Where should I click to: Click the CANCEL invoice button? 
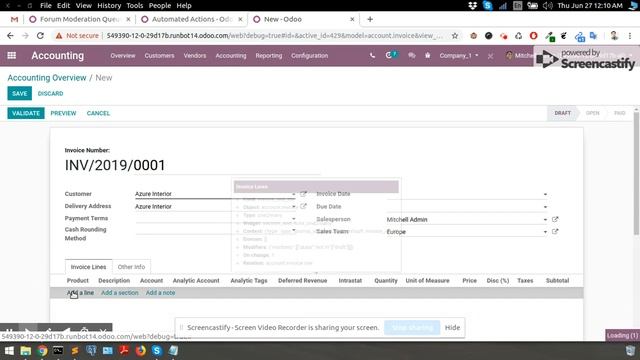(98, 113)
